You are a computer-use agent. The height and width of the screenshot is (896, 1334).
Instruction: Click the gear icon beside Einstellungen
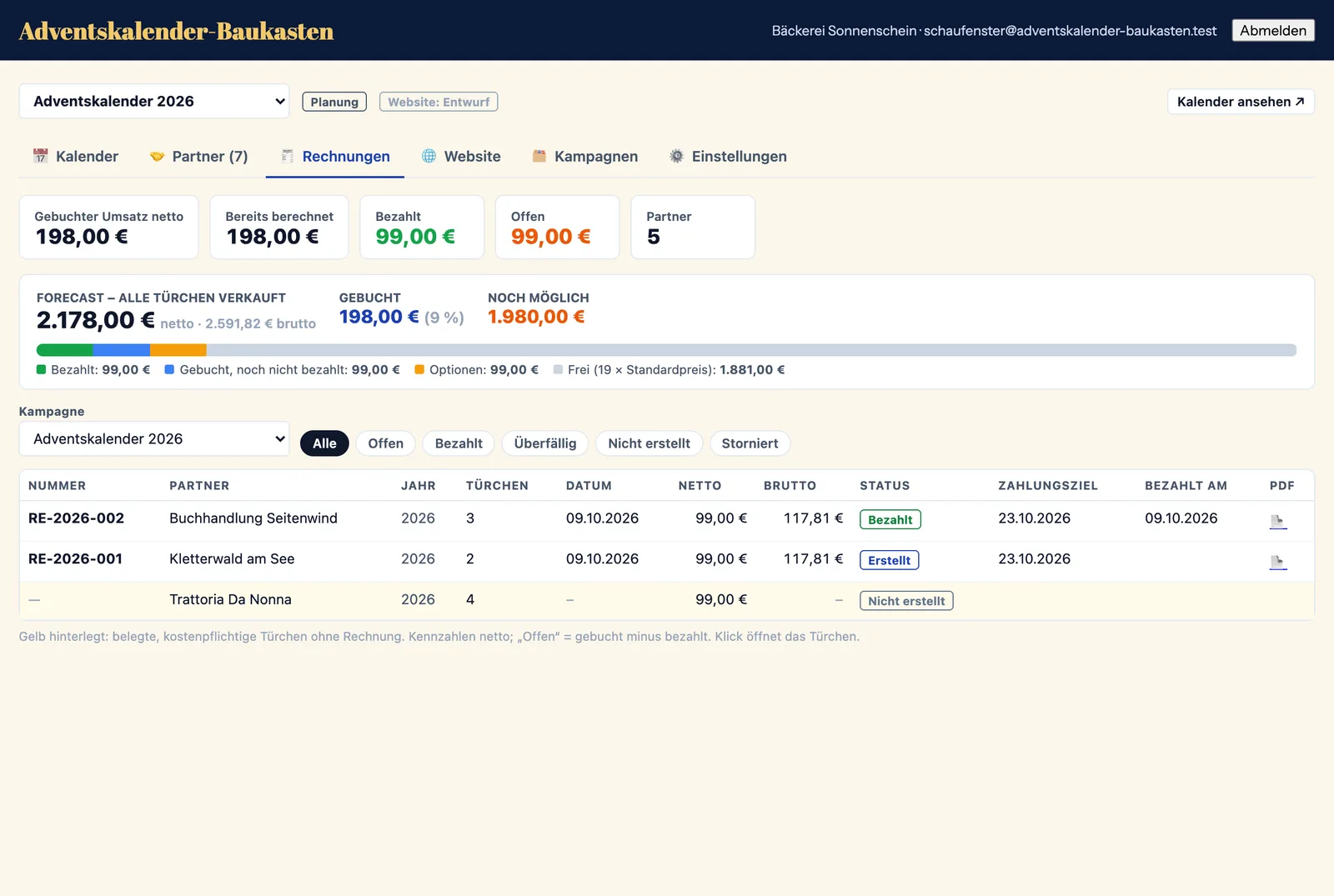click(x=677, y=156)
